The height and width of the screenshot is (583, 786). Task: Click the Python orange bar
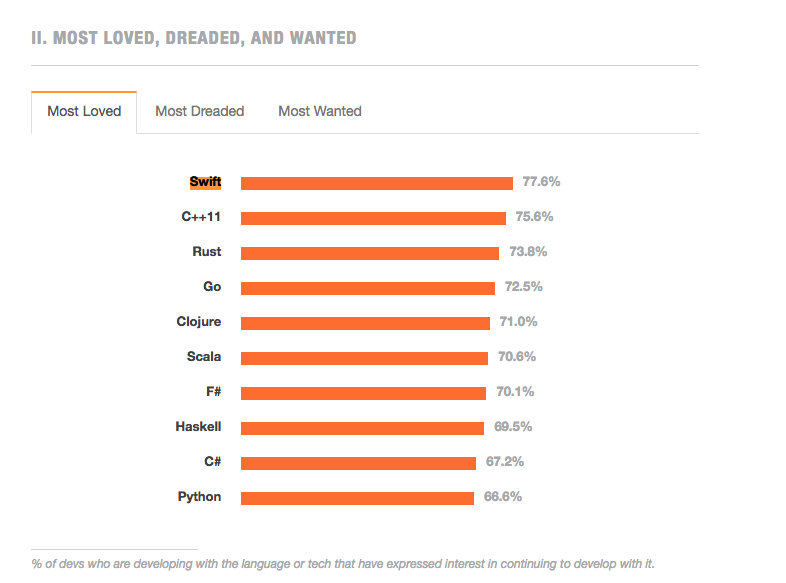(x=357, y=498)
